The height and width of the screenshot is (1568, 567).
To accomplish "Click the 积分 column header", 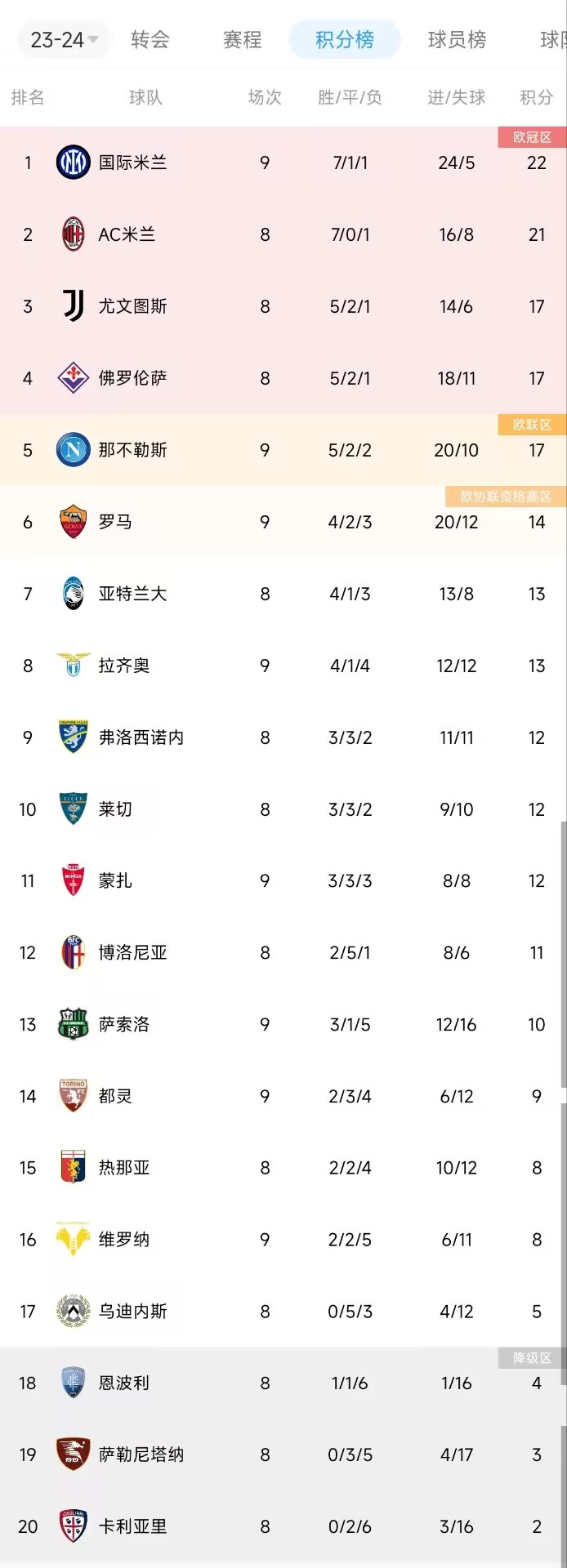I will point(536,98).
